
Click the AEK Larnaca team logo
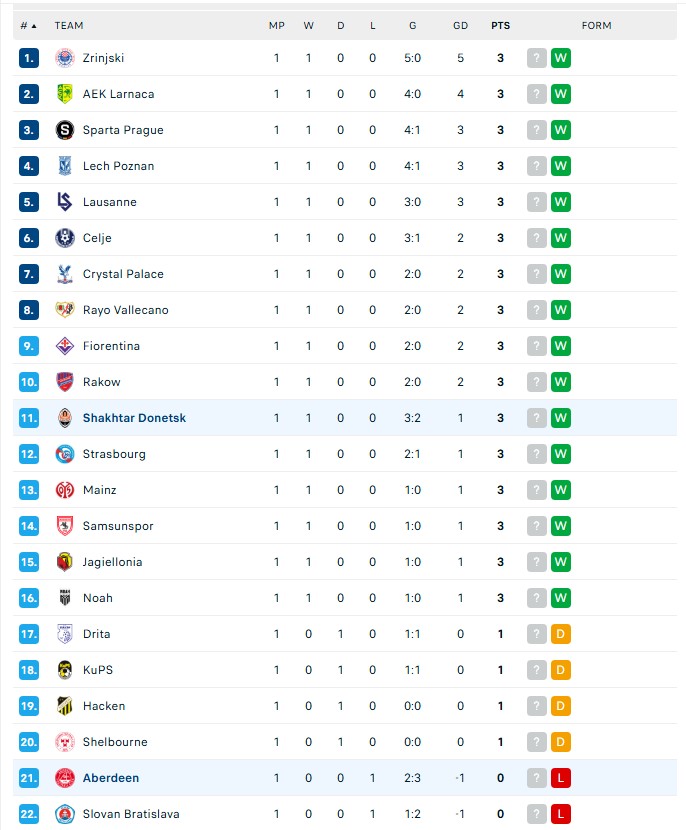point(64,94)
